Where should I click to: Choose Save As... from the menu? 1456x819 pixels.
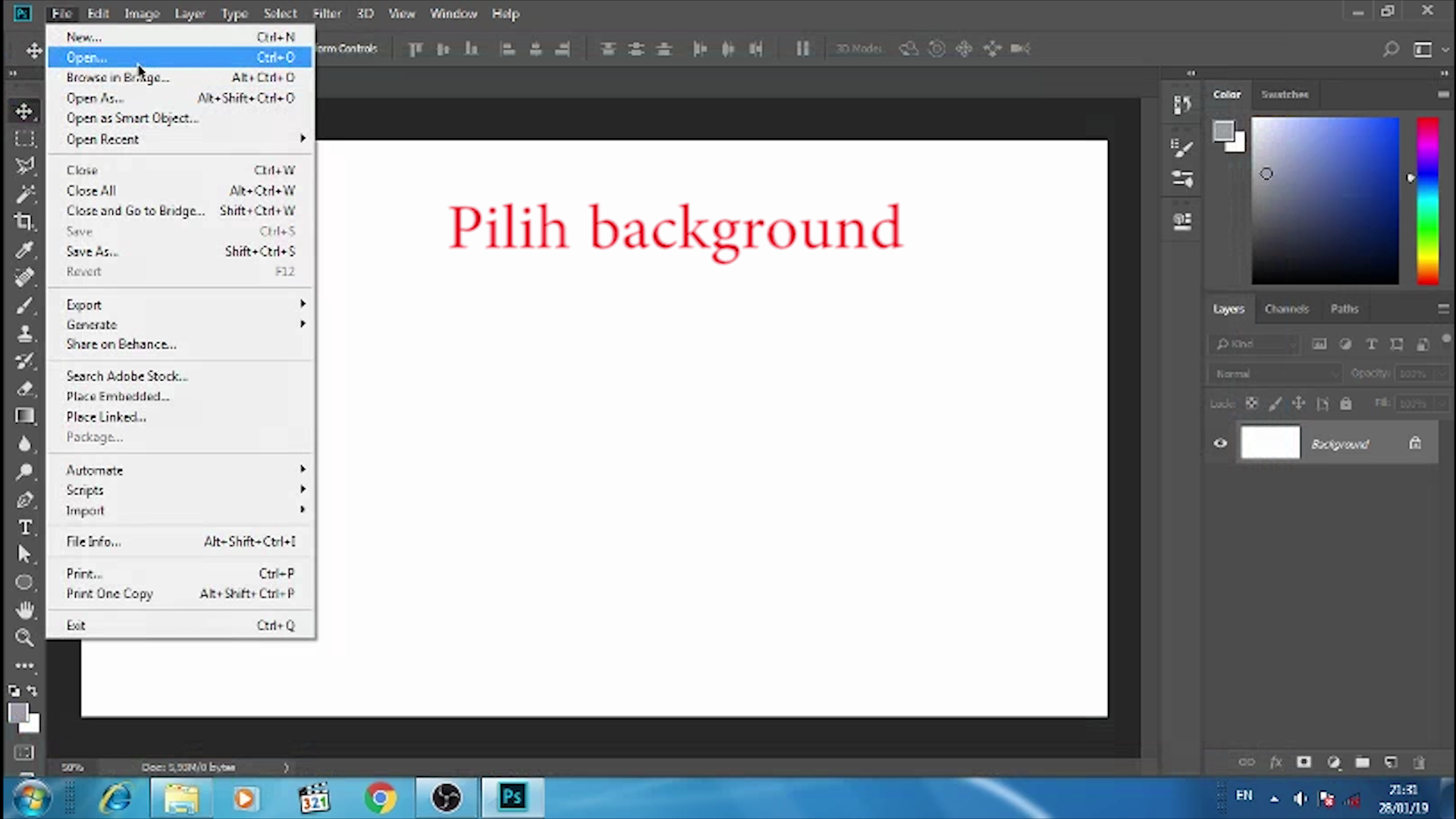pos(92,252)
